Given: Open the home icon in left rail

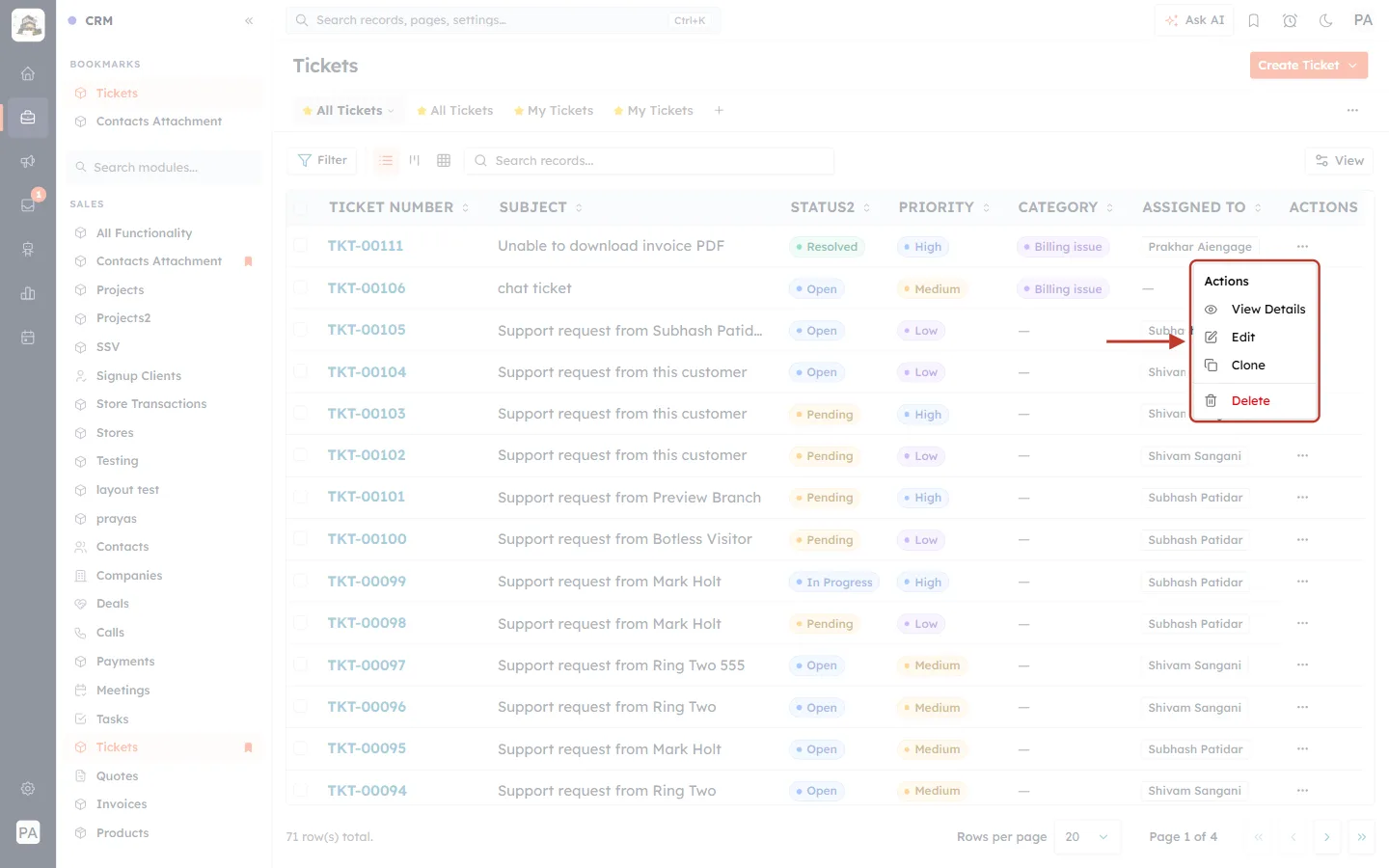Looking at the screenshot, I should click(x=28, y=73).
